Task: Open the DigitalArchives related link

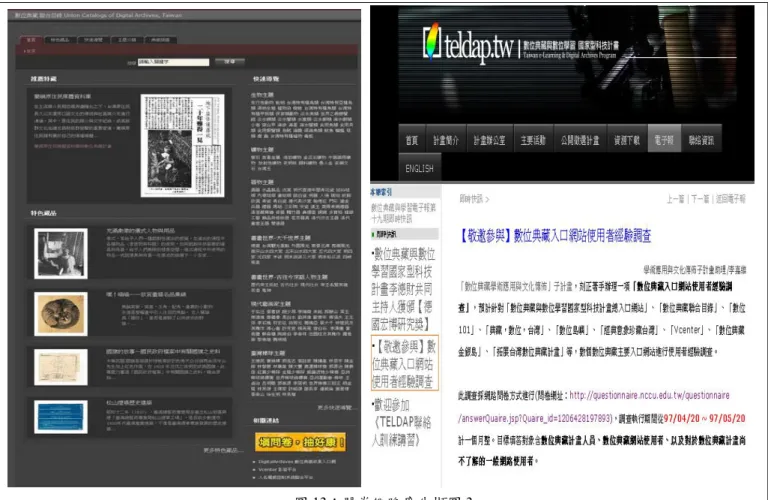Action: point(297,461)
